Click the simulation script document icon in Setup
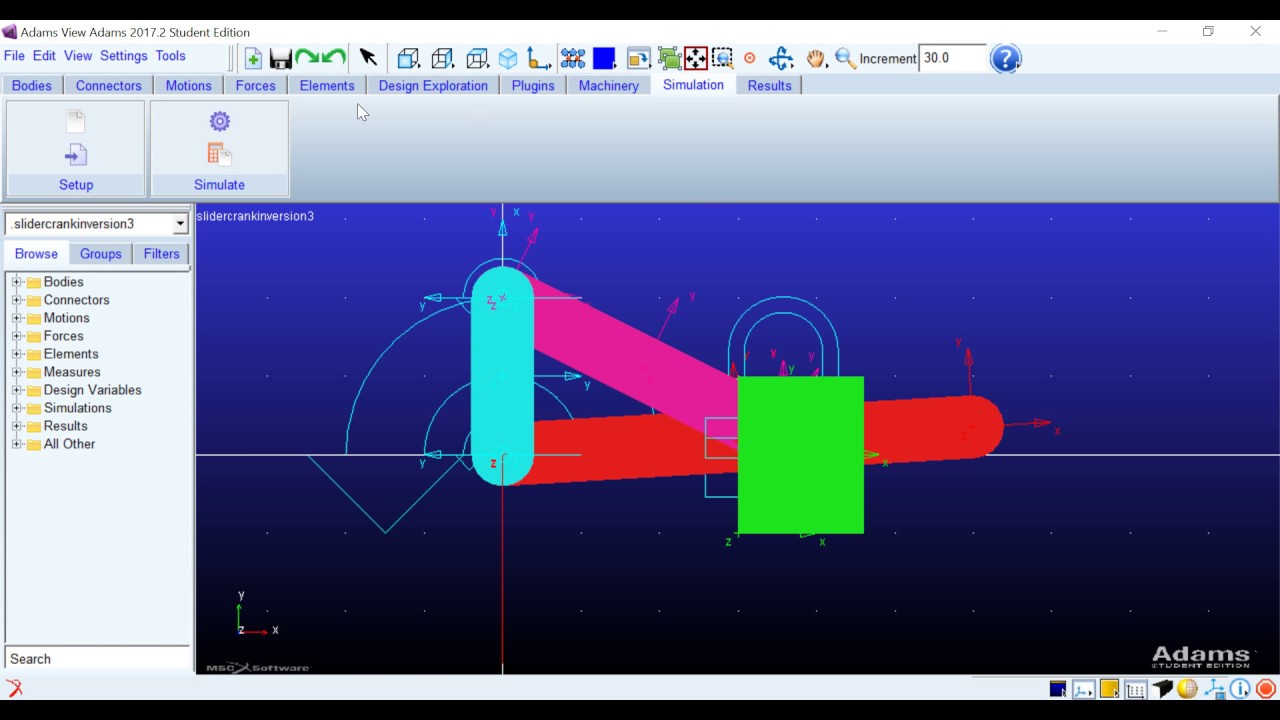The height and width of the screenshot is (720, 1280). pyautogui.click(x=76, y=122)
